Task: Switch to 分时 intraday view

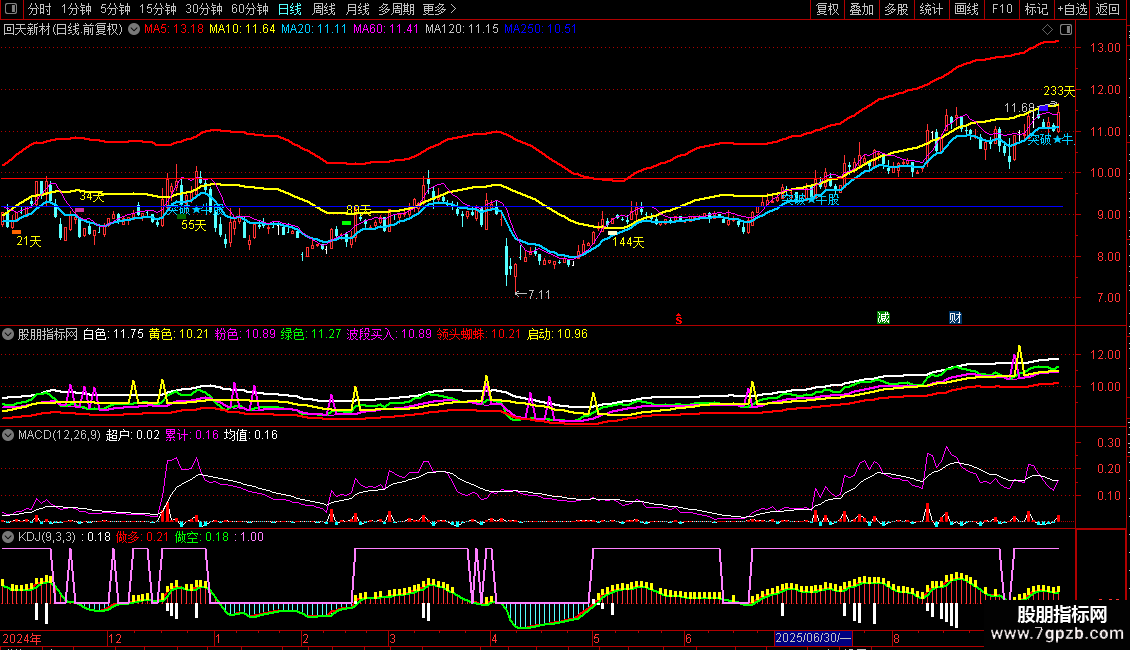Action: [40, 9]
